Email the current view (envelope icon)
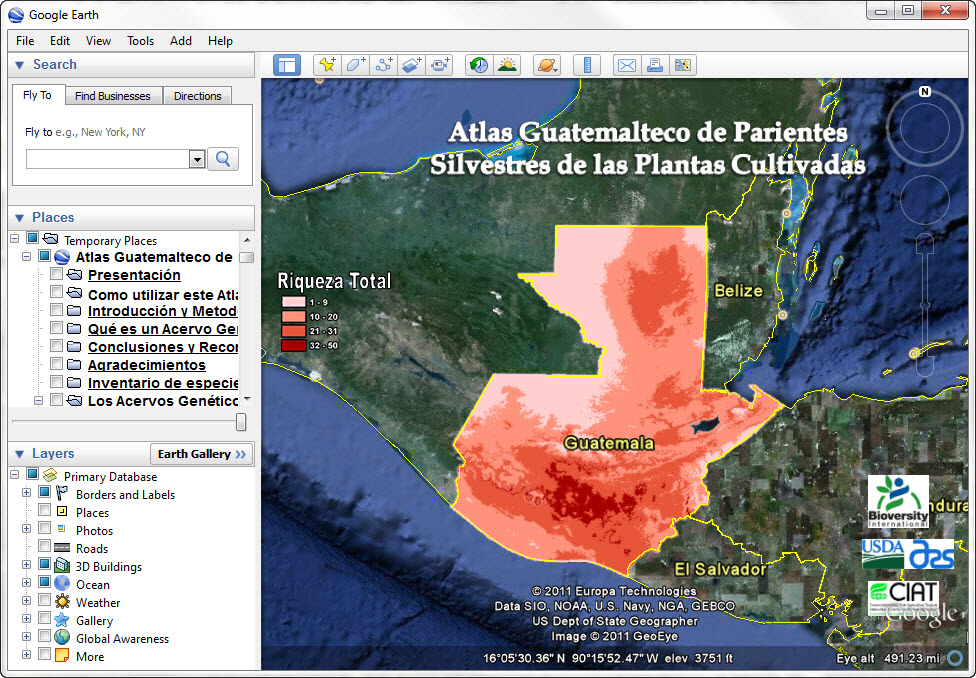The height and width of the screenshot is (678, 976). (627, 65)
